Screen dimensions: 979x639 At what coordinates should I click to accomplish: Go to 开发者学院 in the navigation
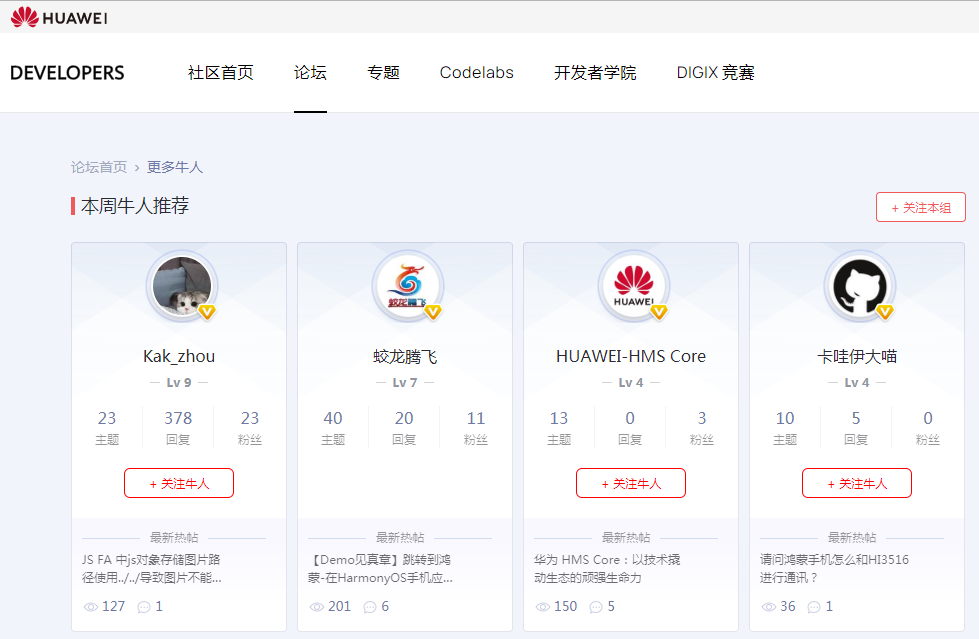tap(595, 73)
